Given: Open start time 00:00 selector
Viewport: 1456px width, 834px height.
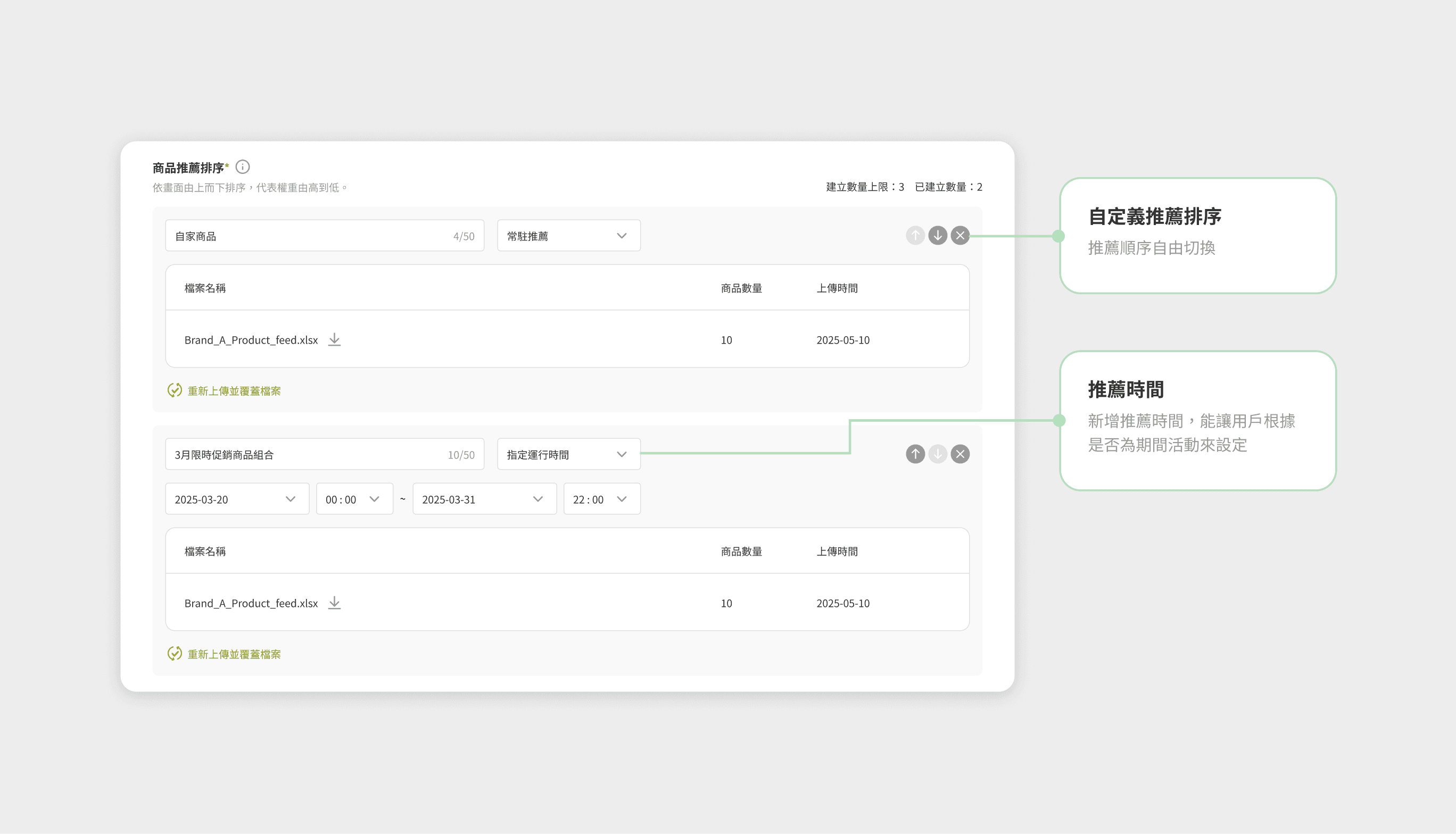Looking at the screenshot, I should (354, 499).
